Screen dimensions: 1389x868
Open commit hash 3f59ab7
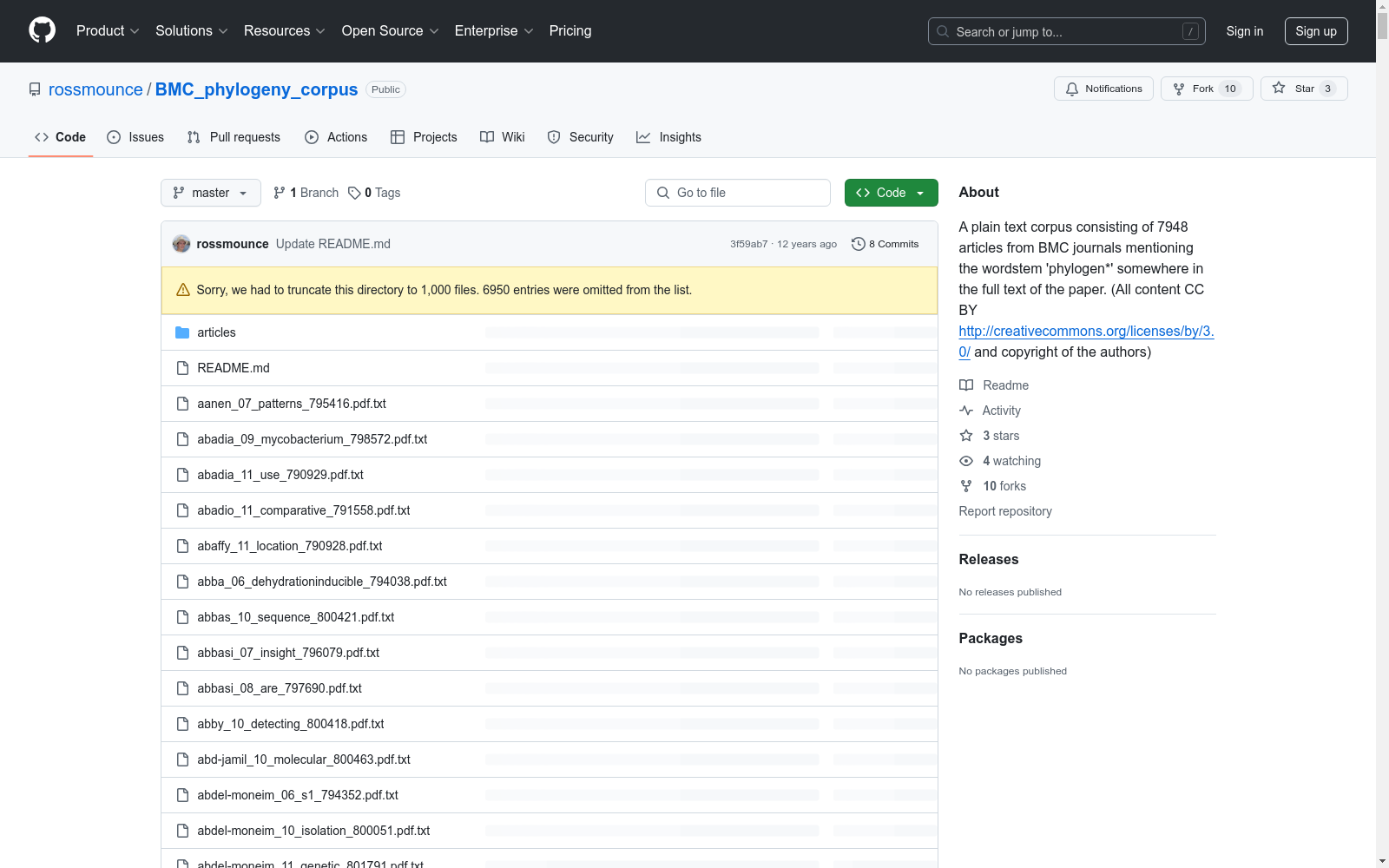[748, 244]
